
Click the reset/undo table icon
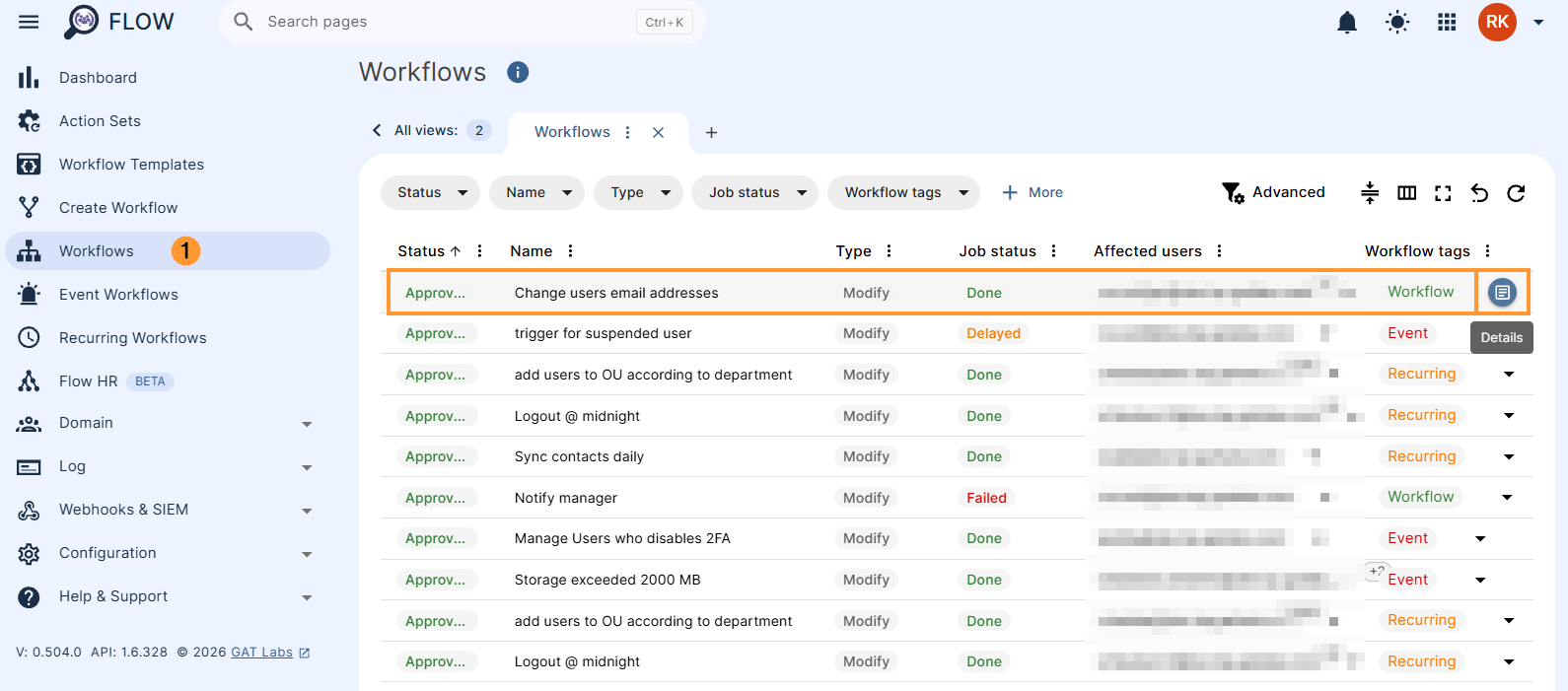point(1479,192)
